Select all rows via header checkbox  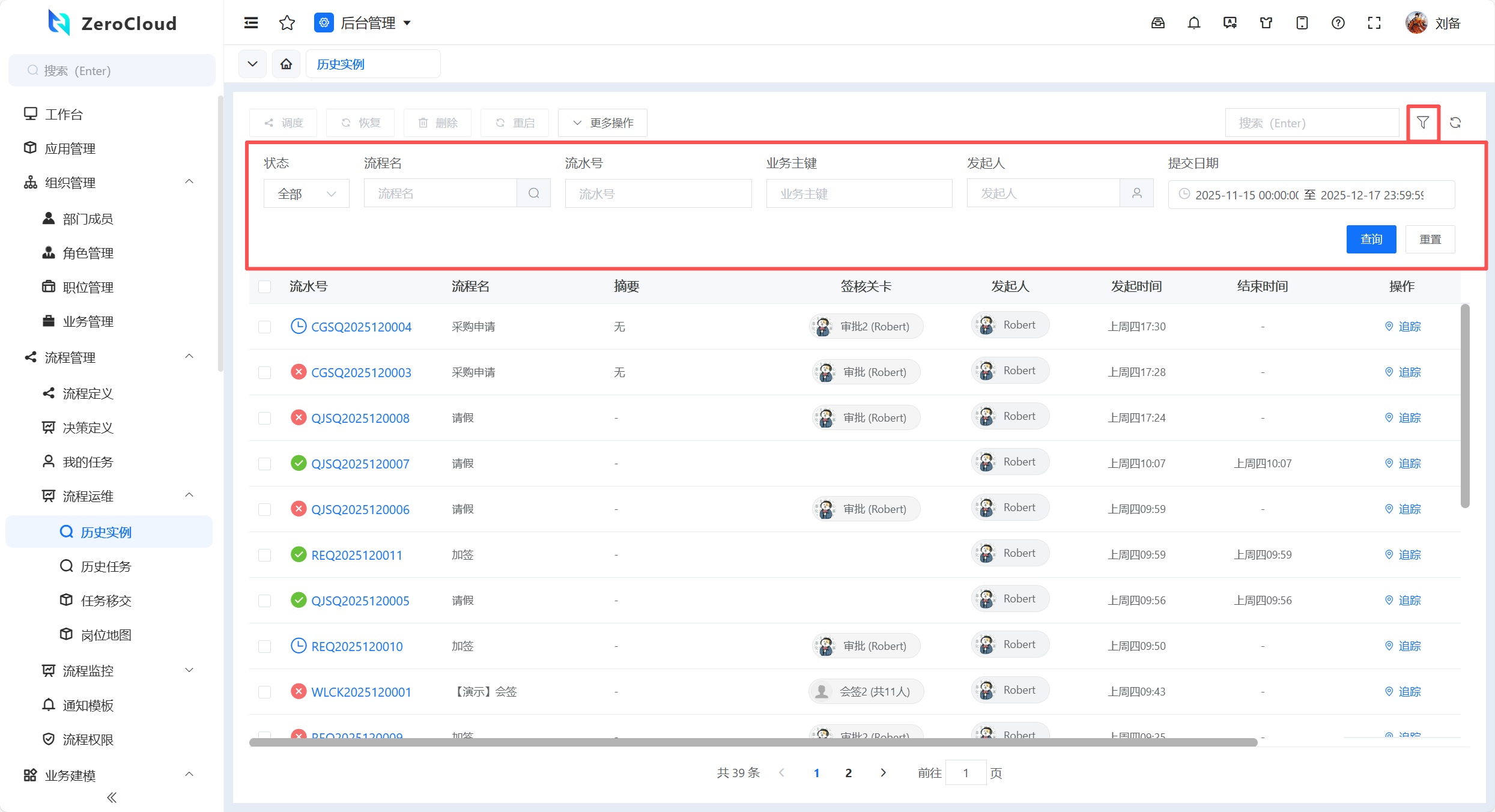(264, 286)
